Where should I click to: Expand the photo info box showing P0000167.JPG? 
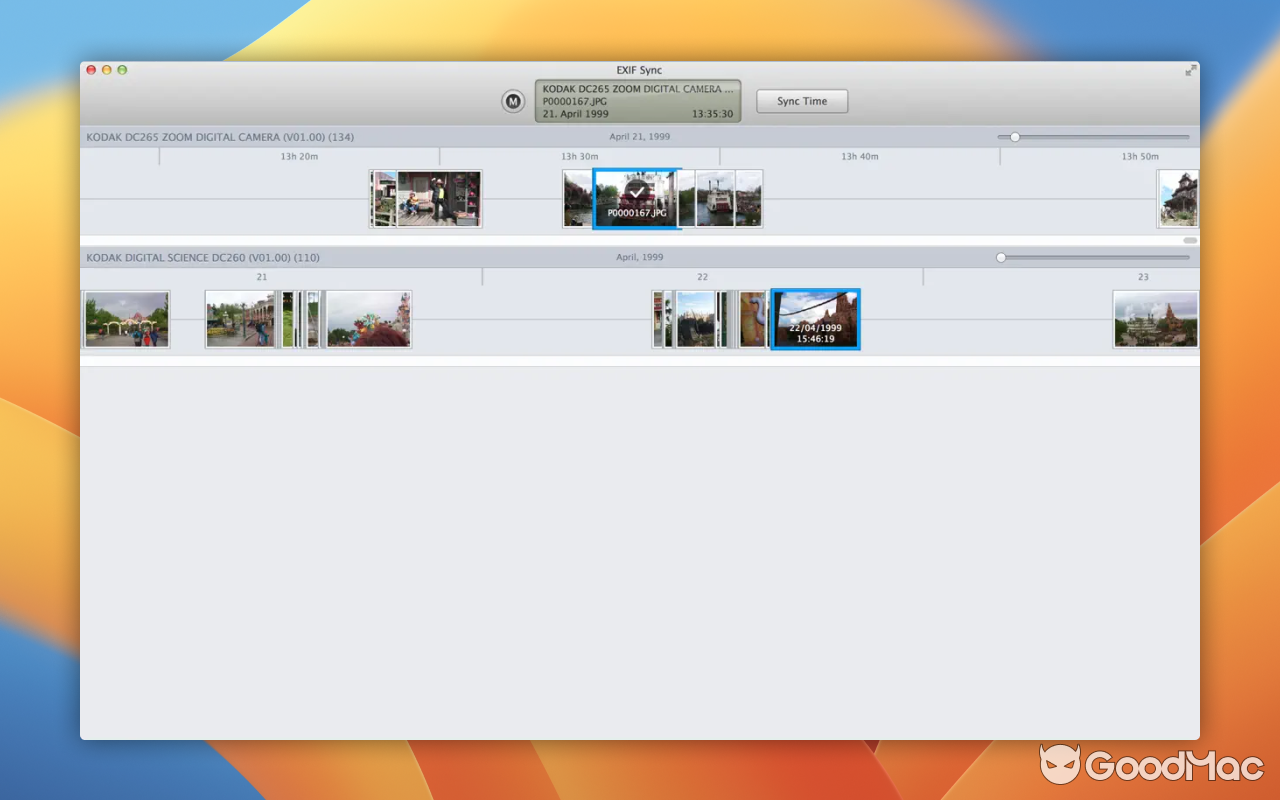coord(637,101)
